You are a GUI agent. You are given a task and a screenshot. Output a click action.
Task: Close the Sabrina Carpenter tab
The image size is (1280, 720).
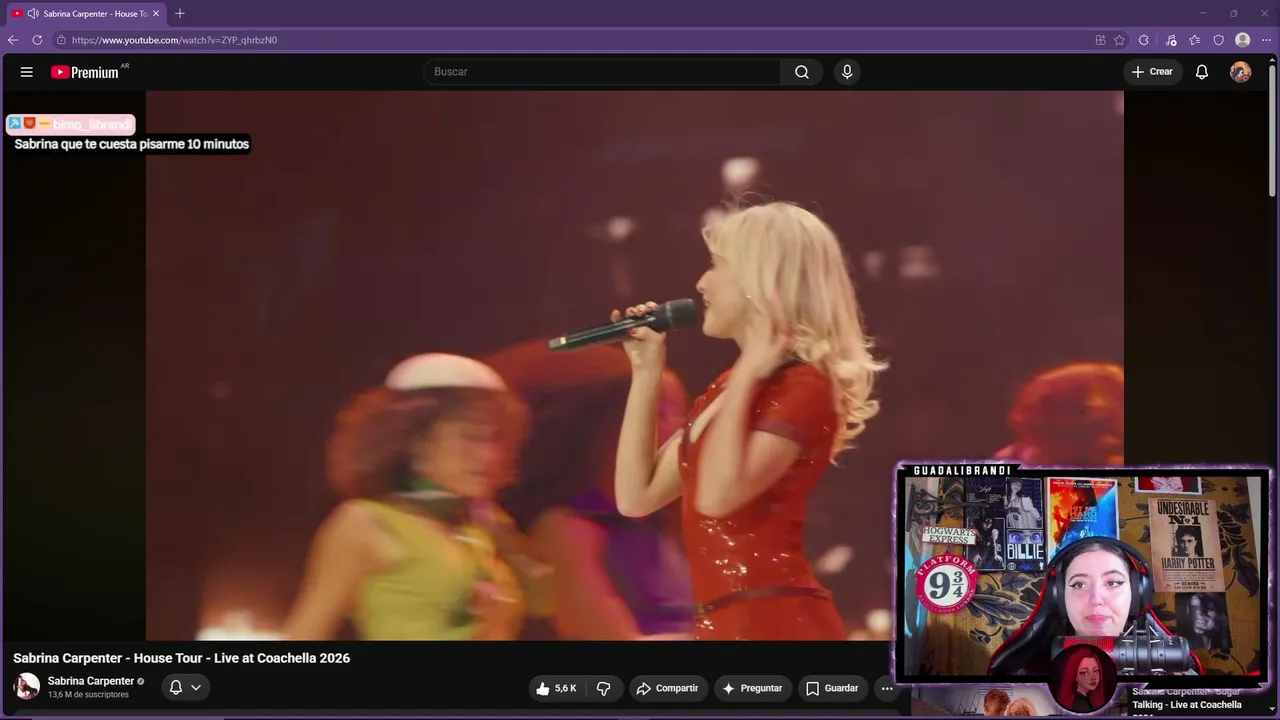tap(156, 14)
